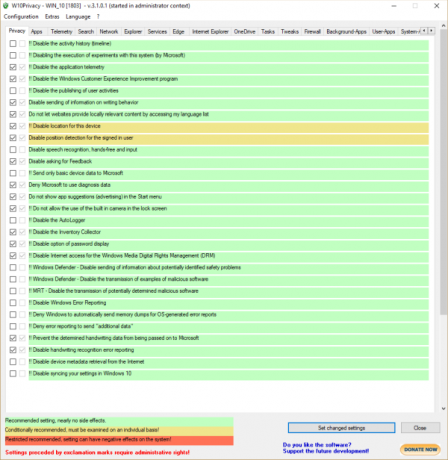Screen dimensions: 448x460
Task: Click the W10Privacy shield icon in title bar
Action: (6, 6)
